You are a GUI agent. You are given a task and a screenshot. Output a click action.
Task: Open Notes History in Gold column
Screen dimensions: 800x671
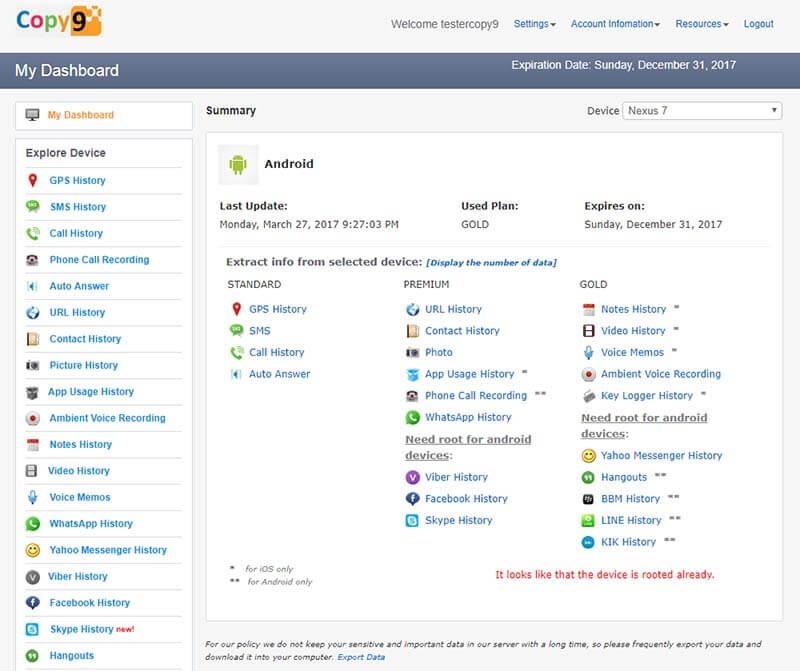[x=633, y=309]
